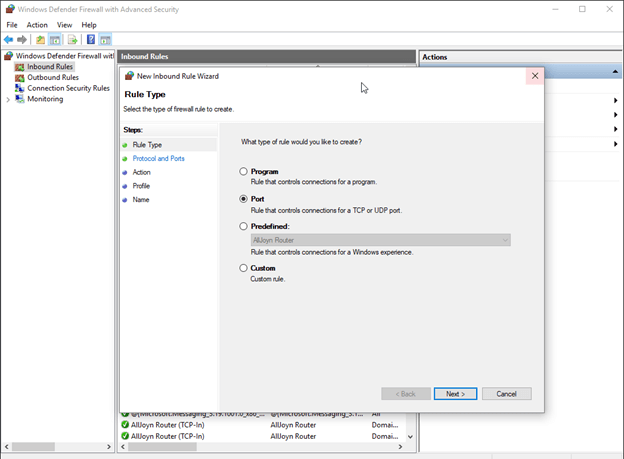Click left pane horizontal scrollbar thumb
This screenshot has height=459, width=624.
33,447
